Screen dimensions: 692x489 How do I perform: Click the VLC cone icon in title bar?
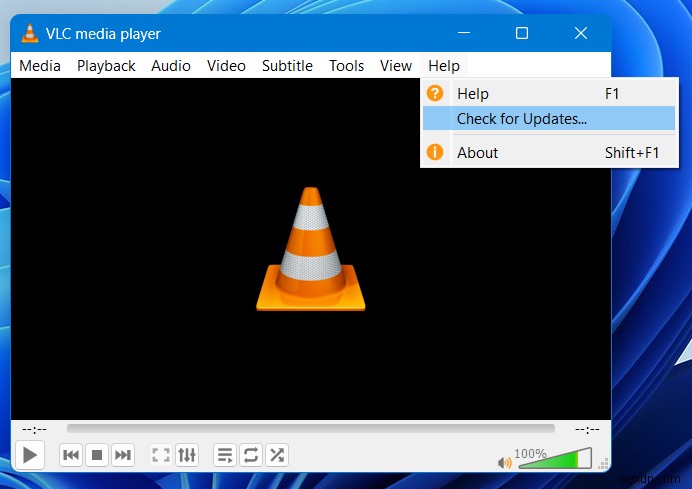click(x=30, y=33)
